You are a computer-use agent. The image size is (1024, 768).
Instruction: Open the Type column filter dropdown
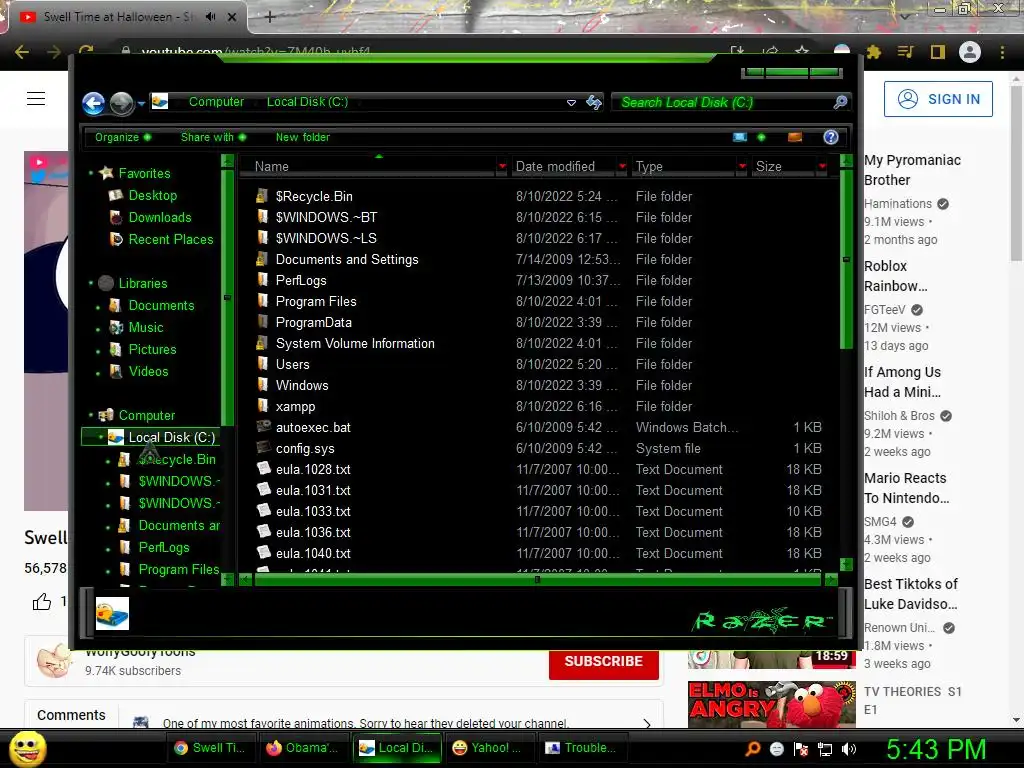tap(742, 167)
